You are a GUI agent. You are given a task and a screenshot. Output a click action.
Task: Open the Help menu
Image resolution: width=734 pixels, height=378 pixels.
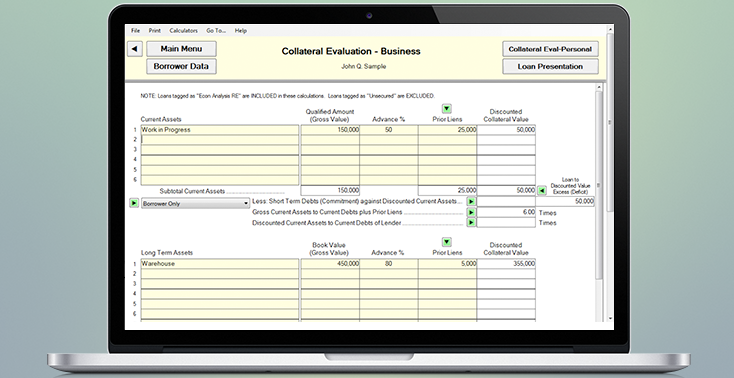241,30
